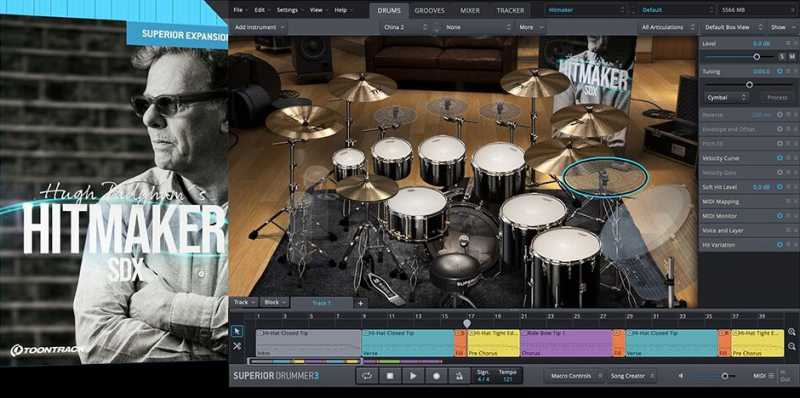
Task: Open the Block menu dropdown
Action: [x=276, y=303]
